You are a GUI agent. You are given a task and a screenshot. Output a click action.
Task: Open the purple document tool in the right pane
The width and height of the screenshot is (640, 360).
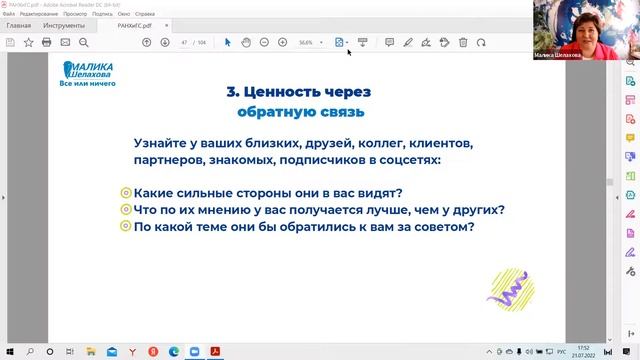coord(630,233)
